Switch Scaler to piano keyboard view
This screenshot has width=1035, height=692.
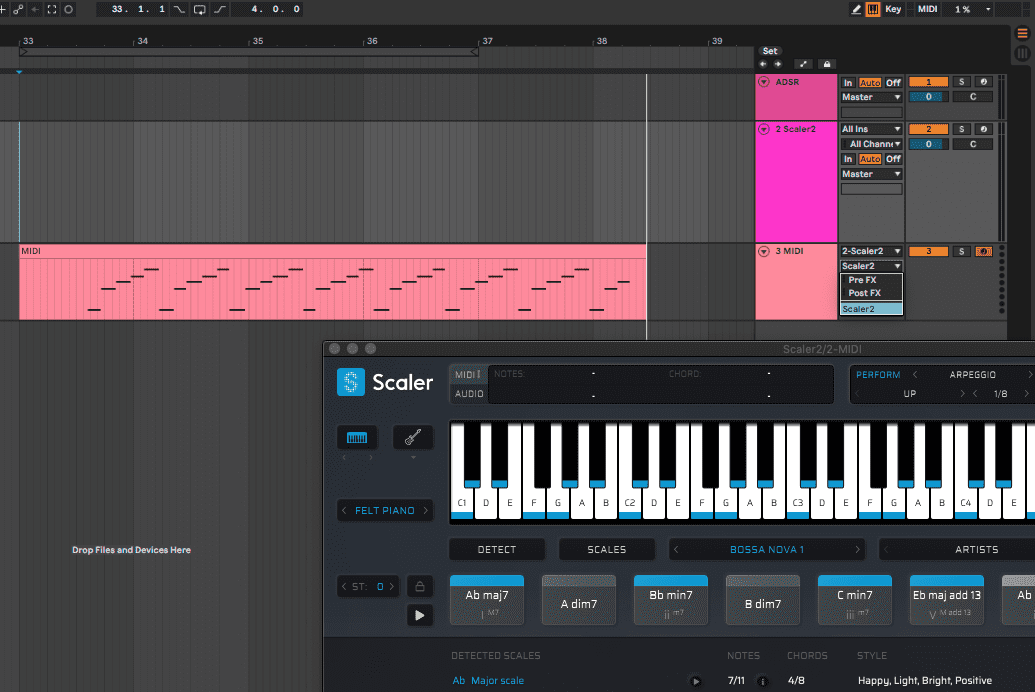pyautogui.click(x=357, y=437)
